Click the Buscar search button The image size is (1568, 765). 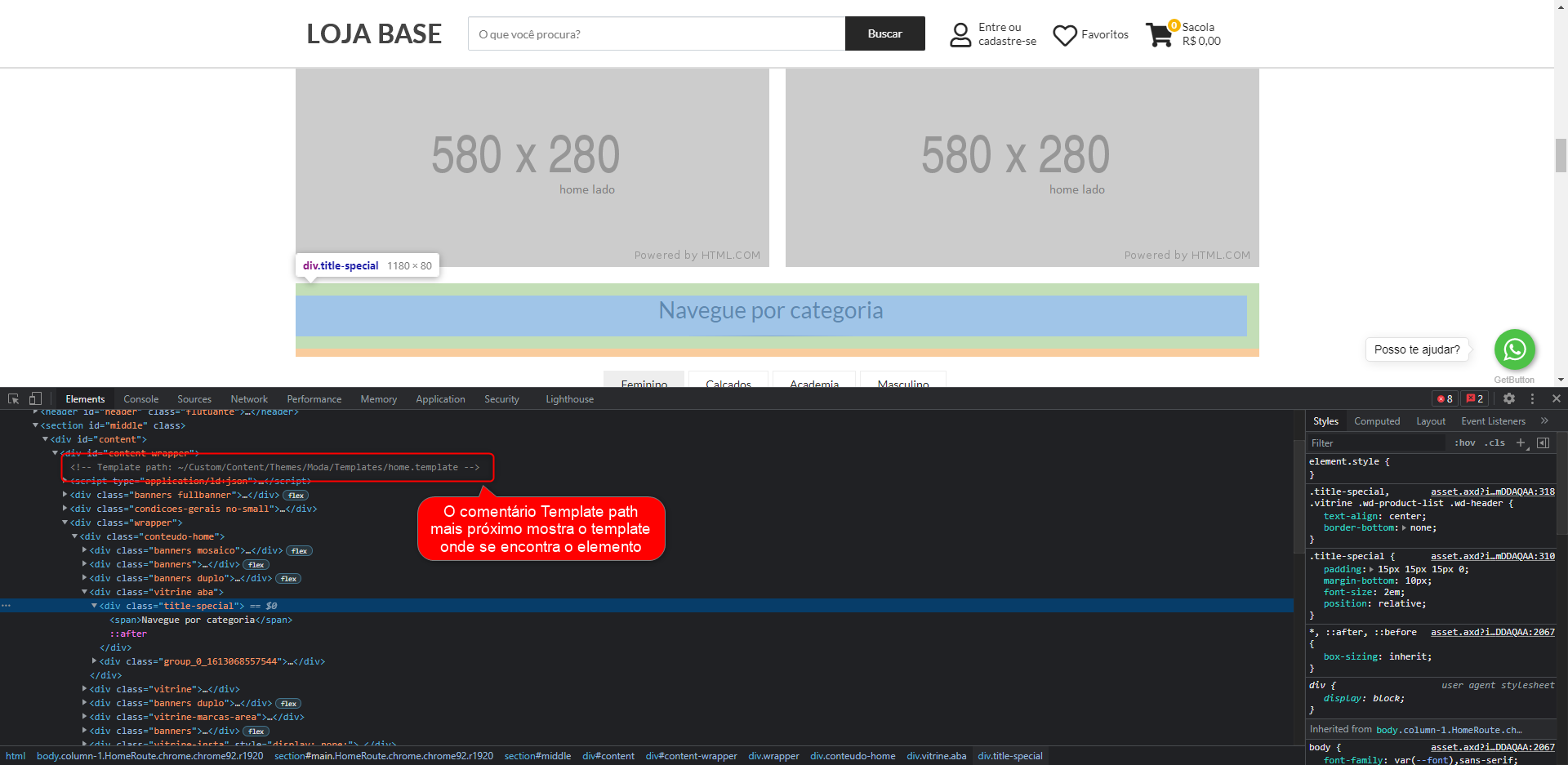(x=885, y=33)
